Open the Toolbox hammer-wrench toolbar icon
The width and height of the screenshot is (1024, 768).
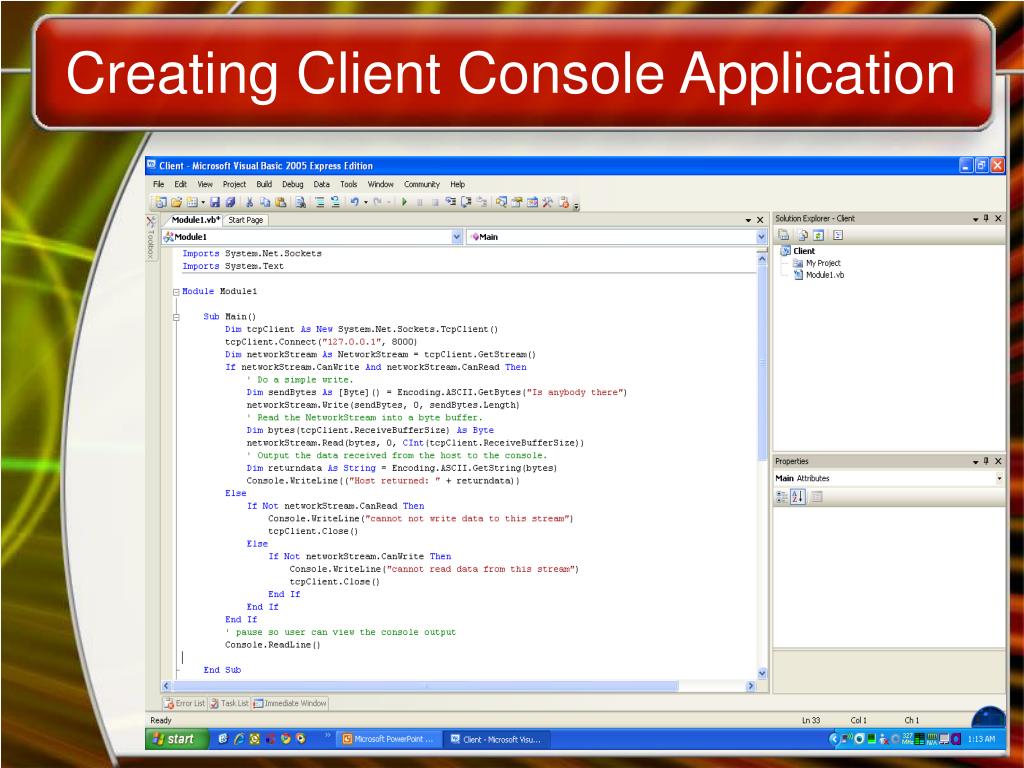click(547, 202)
